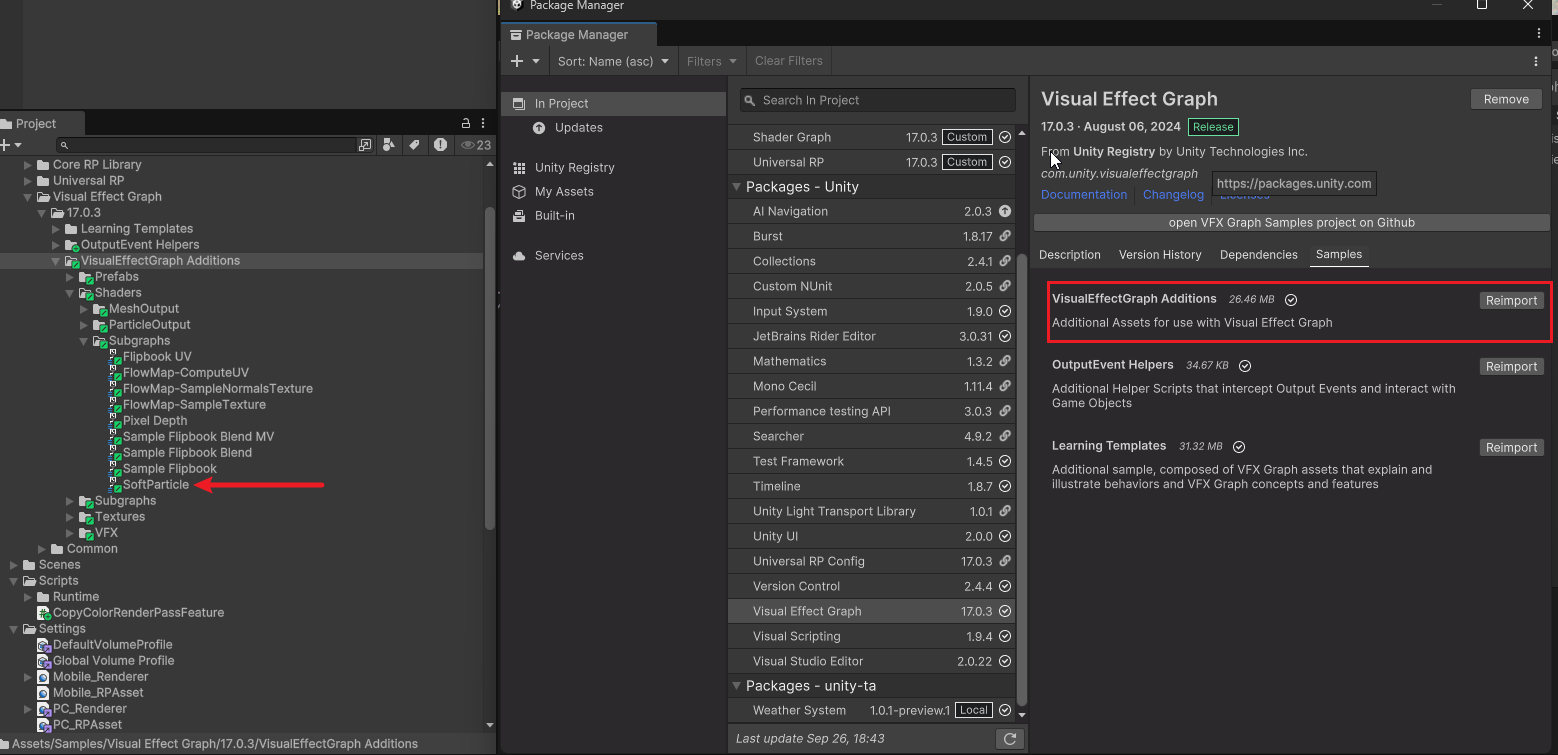The image size is (1558, 755).
Task: Toggle hidden packages visibility eye icon
Action: pos(467,145)
